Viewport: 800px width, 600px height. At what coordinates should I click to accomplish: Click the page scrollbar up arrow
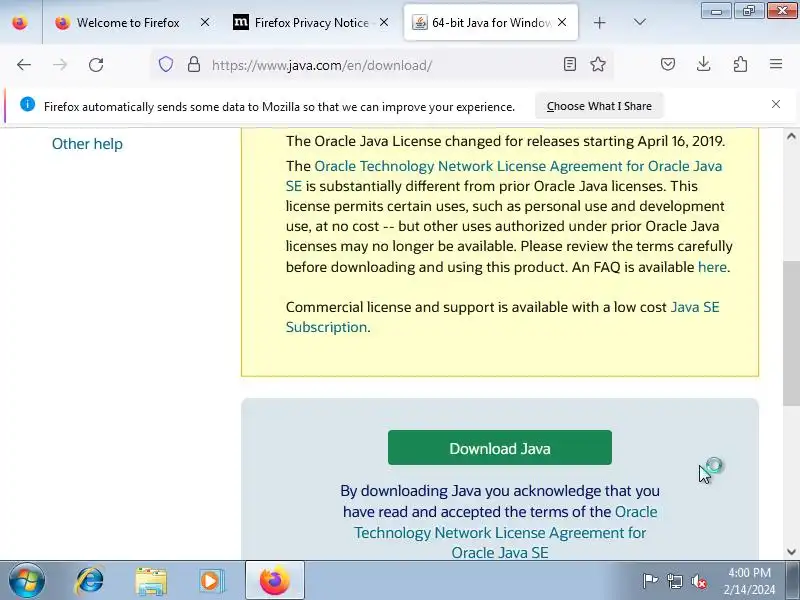(x=791, y=136)
